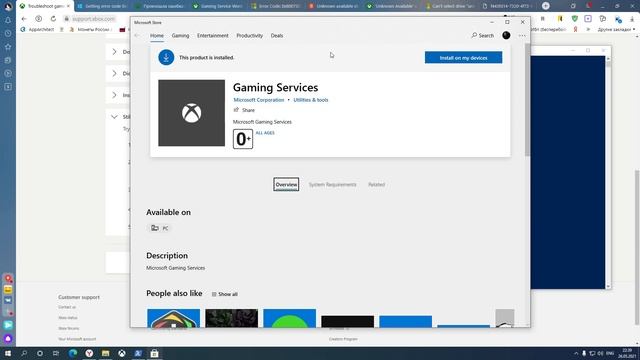Open the Home tab in Microsoft Store
Screen dimensions: 640x360
coord(157,36)
